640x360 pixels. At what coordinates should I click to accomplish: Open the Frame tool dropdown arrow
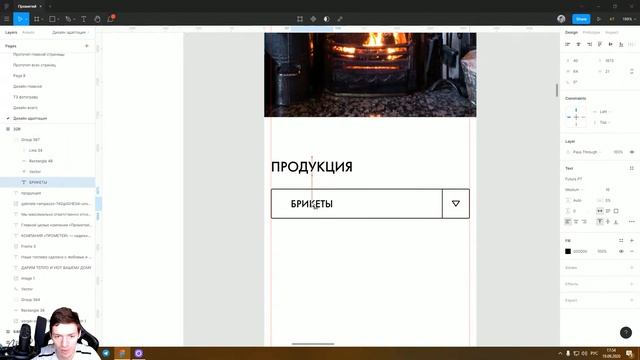coord(42,19)
